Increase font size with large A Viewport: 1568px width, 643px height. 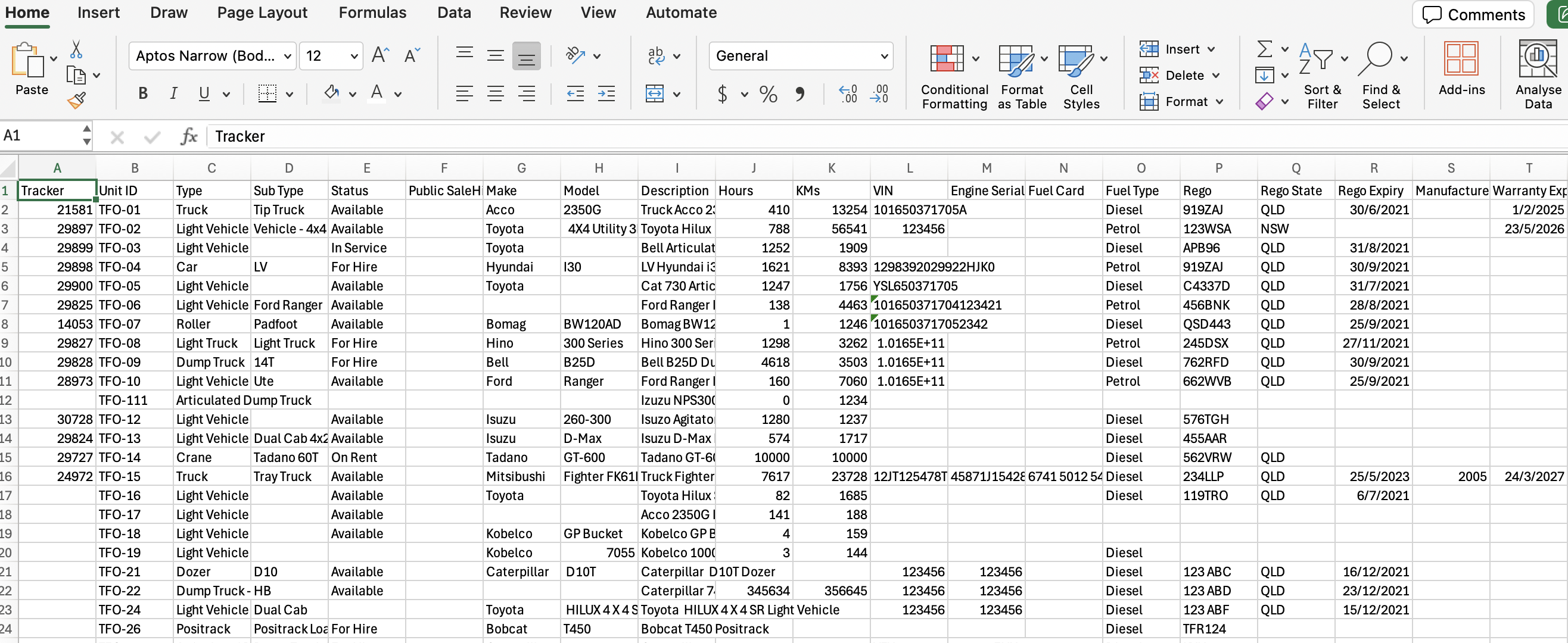(x=381, y=55)
